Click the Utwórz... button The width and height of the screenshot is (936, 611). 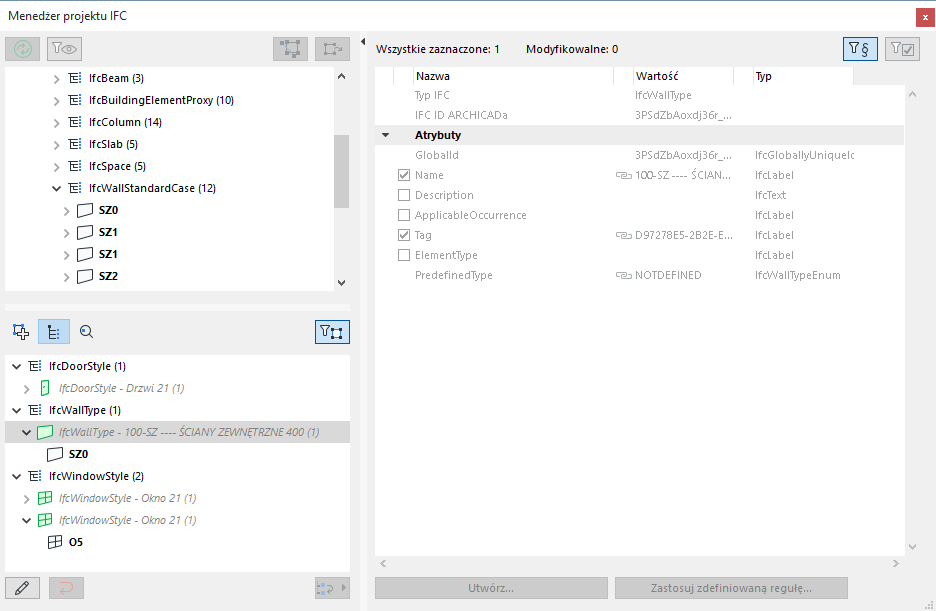491,588
